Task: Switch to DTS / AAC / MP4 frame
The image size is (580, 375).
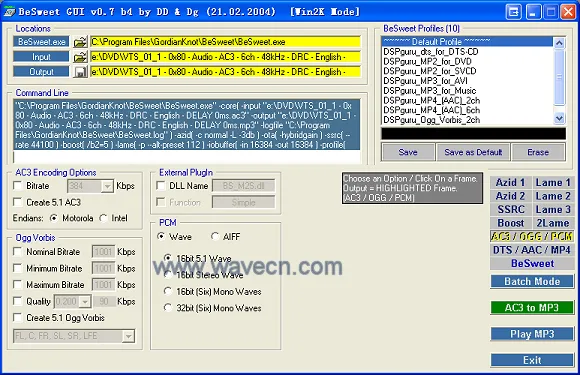Action: [532, 250]
